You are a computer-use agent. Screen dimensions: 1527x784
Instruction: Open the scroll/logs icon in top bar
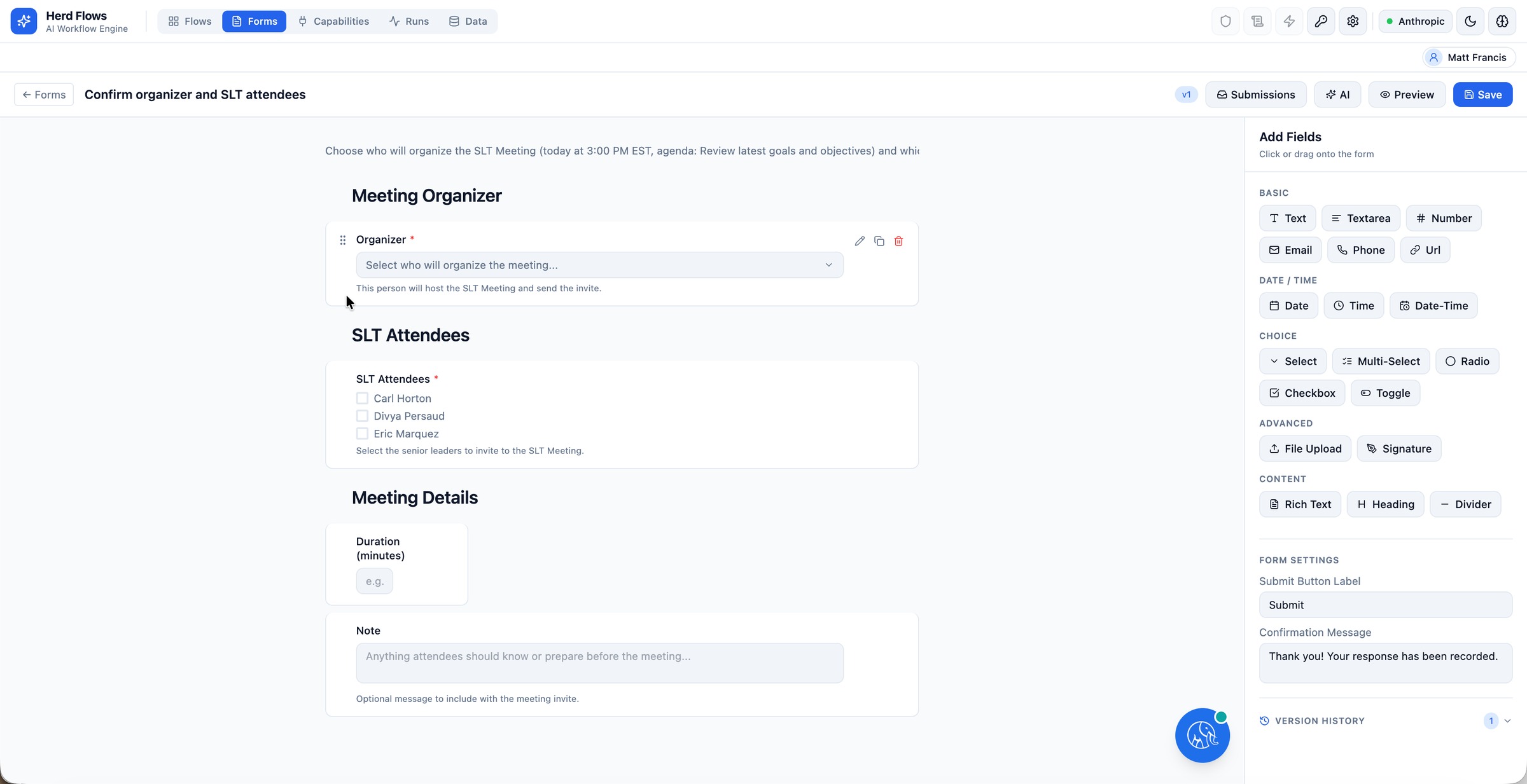coord(1257,22)
